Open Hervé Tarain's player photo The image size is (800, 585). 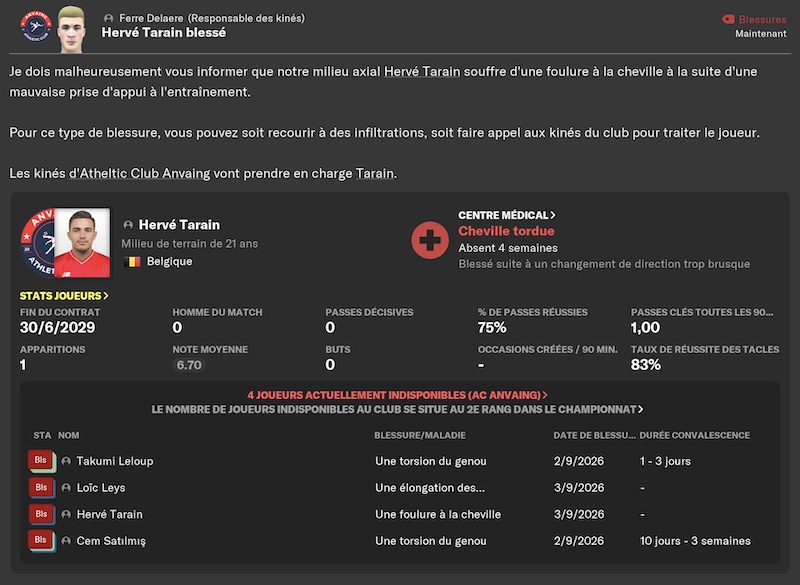(x=82, y=243)
